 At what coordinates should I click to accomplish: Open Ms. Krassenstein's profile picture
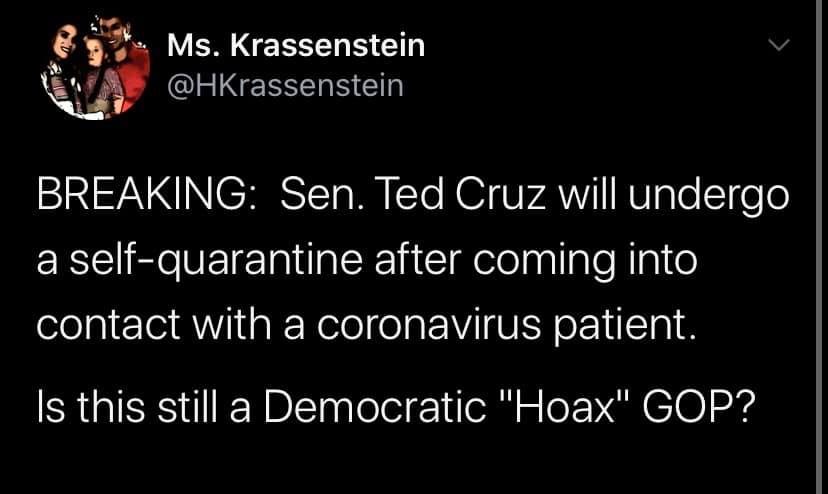pyautogui.click(x=95, y=68)
